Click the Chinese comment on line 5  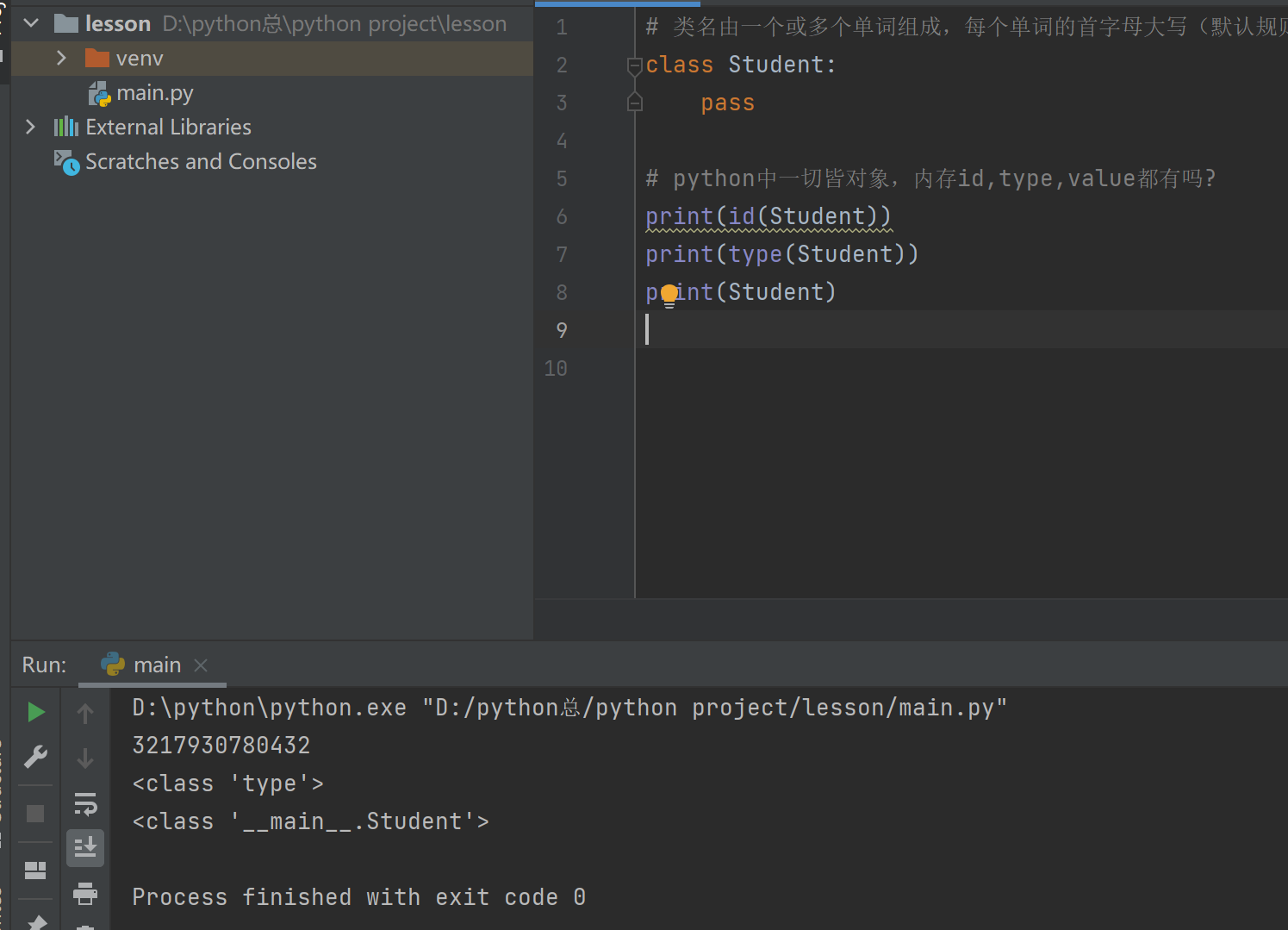tap(931, 178)
